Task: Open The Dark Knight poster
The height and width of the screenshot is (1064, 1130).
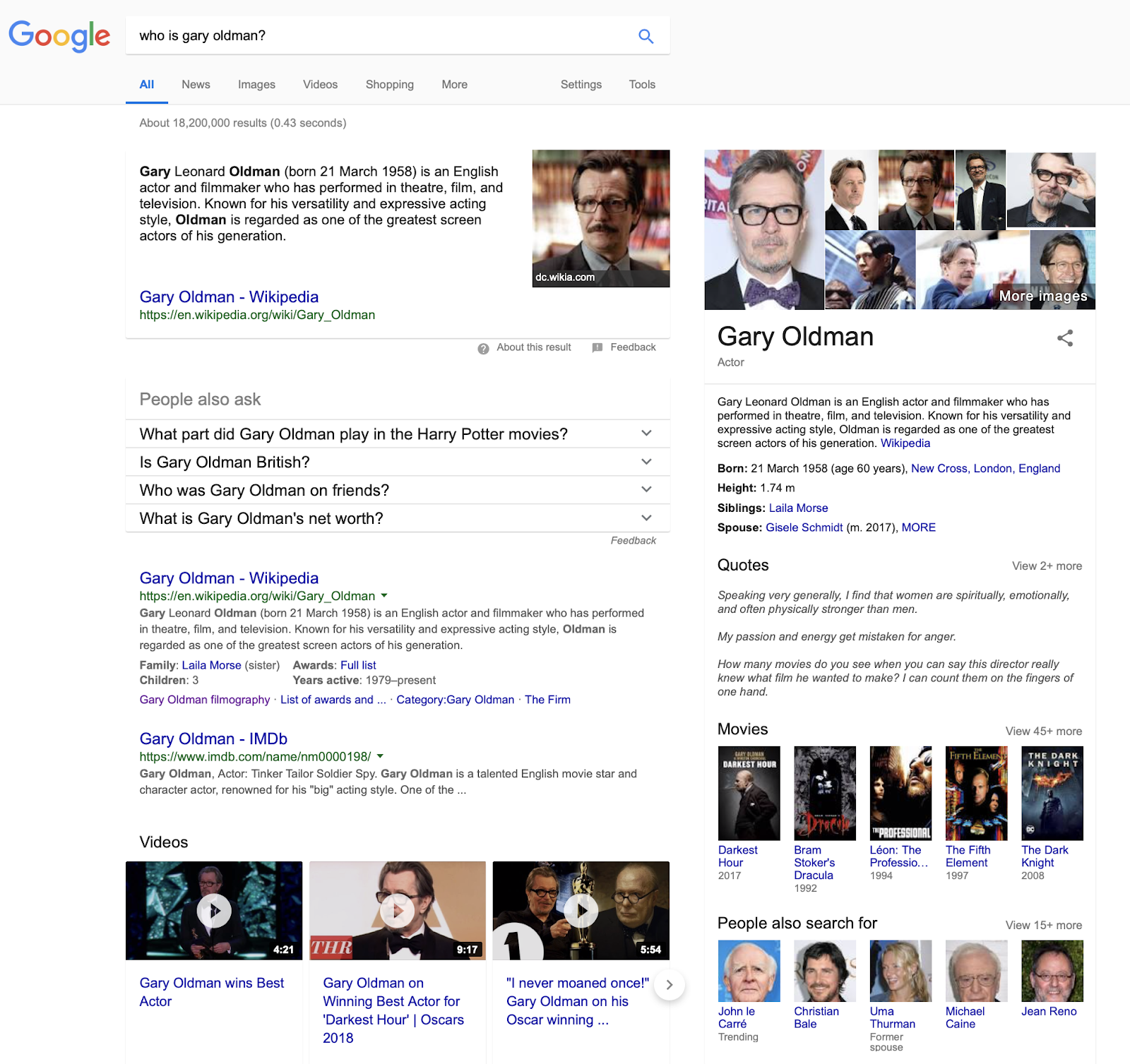Action: pyautogui.click(x=1052, y=793)
